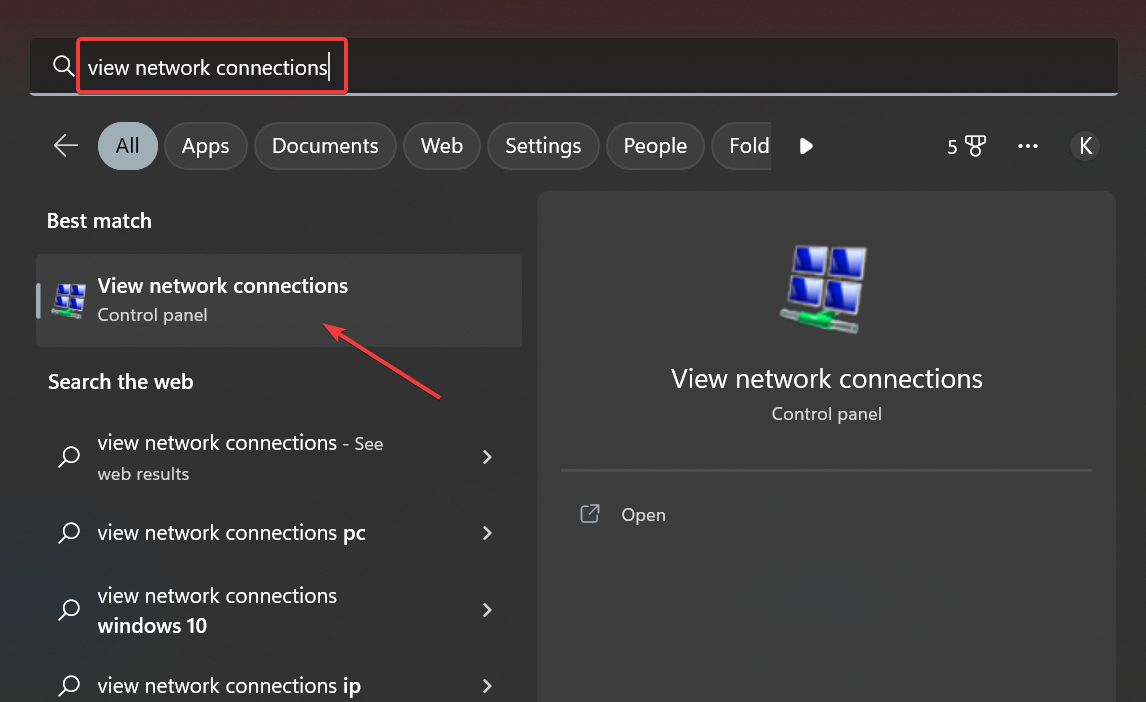Click search icon beside 'windows 10' suggestion

pyautogui.click(x=69, y=609)
